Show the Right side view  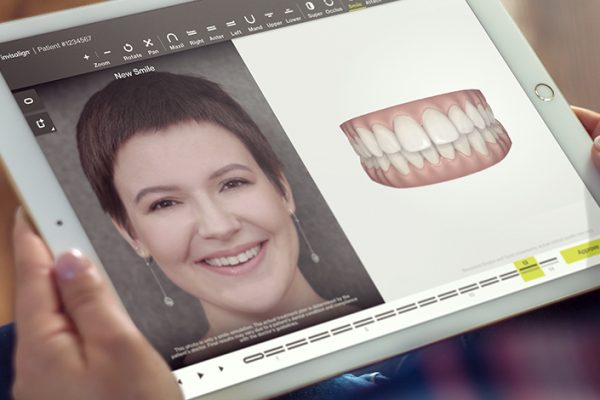pos(192,34)
